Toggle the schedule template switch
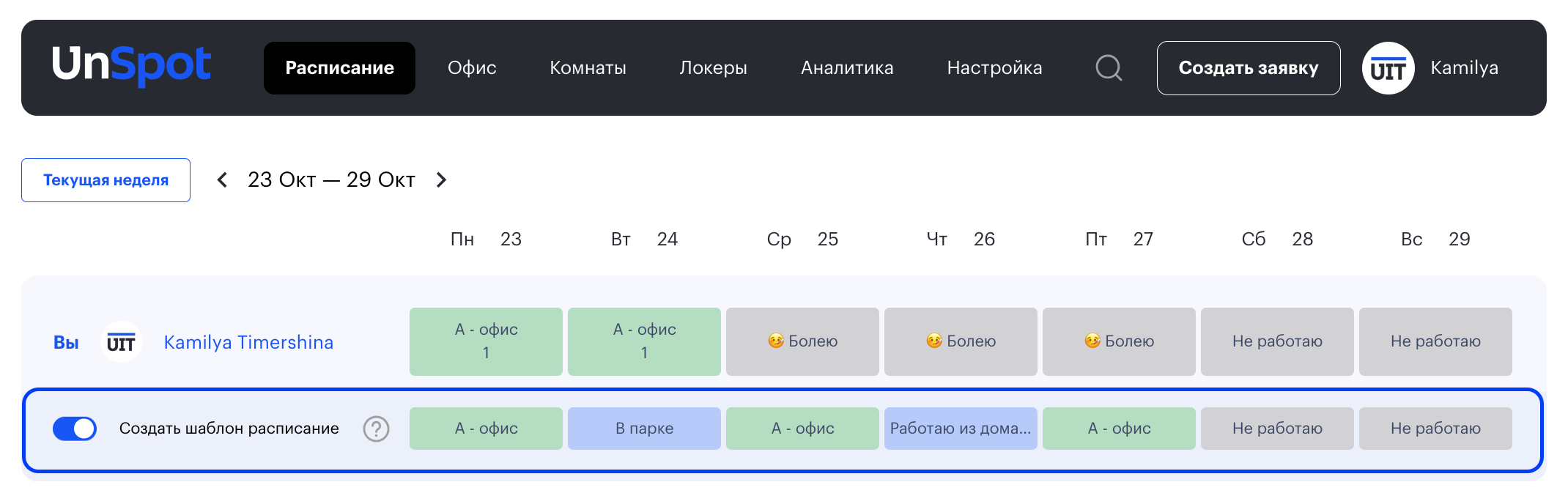The width and height of the screenshot is (1568, 504). 75,429
